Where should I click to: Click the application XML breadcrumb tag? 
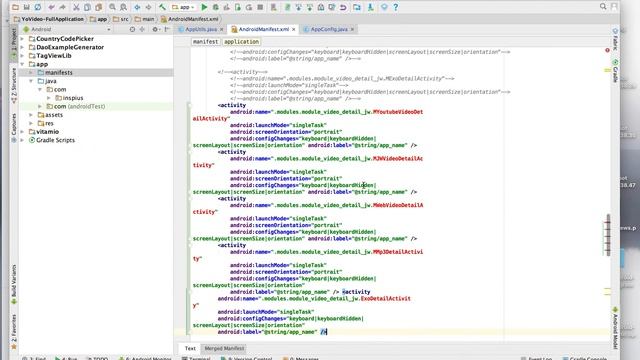point(241,42)
